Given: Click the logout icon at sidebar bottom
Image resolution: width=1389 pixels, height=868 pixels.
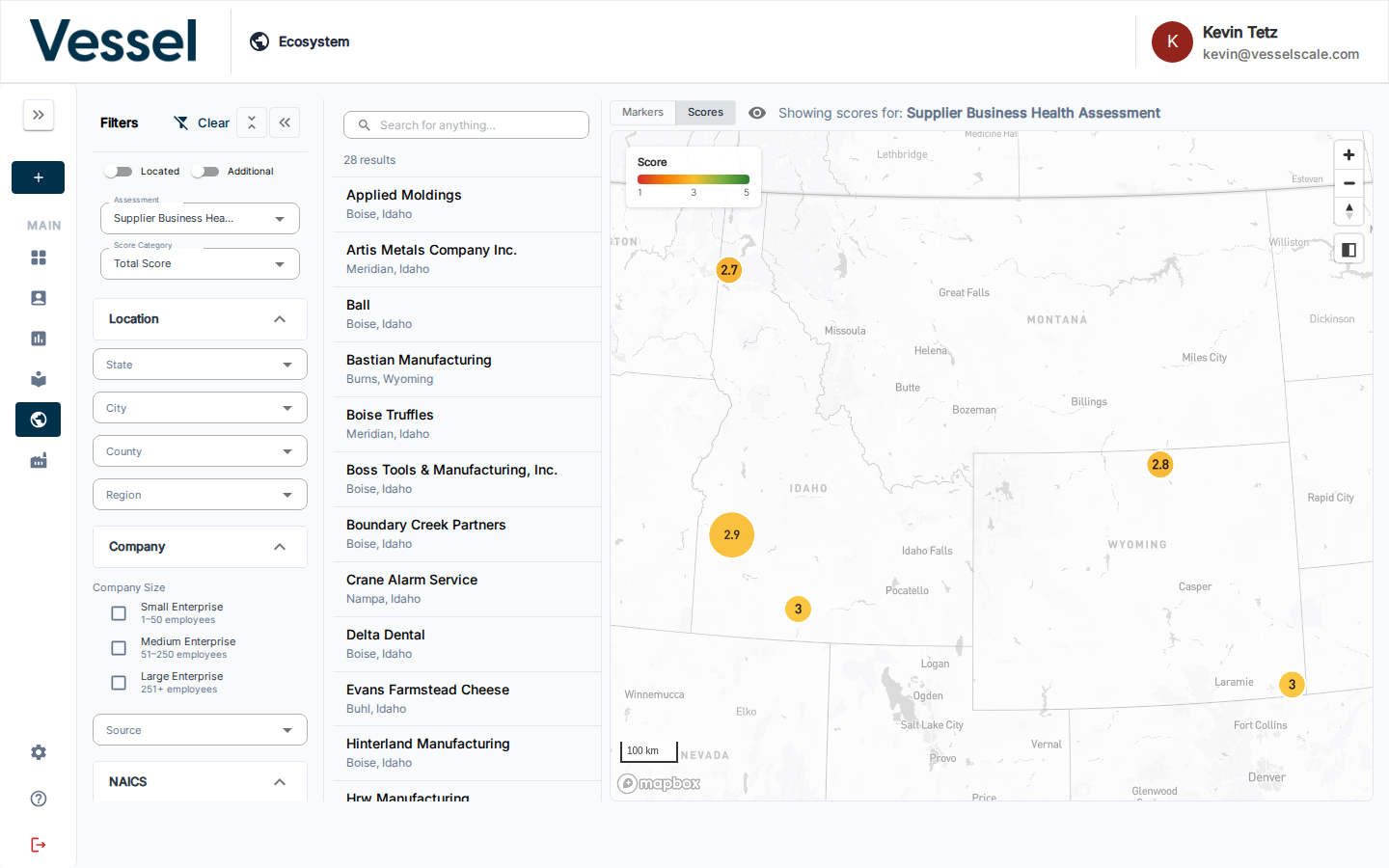Looking at the screenshot, I should (x=39, y=845).
